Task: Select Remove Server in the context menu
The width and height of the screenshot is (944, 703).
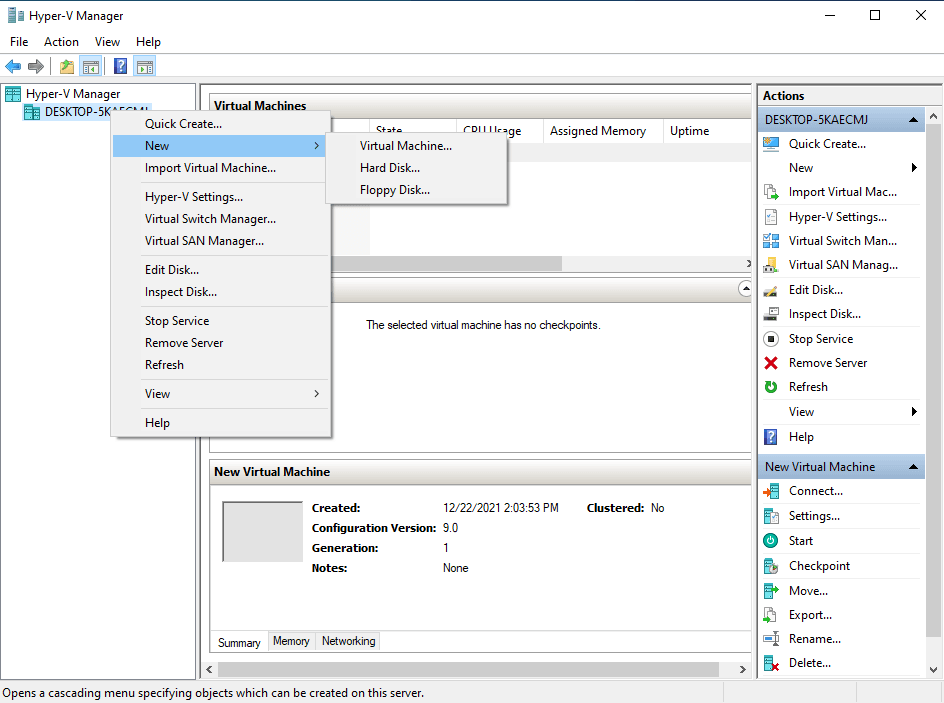Action: [221, 343]
